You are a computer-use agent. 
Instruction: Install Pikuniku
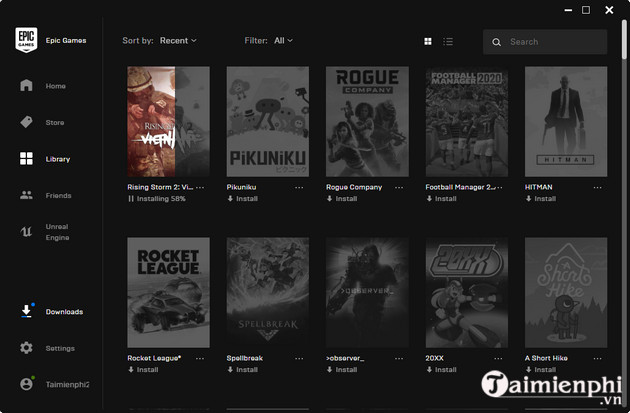(243, 198)
